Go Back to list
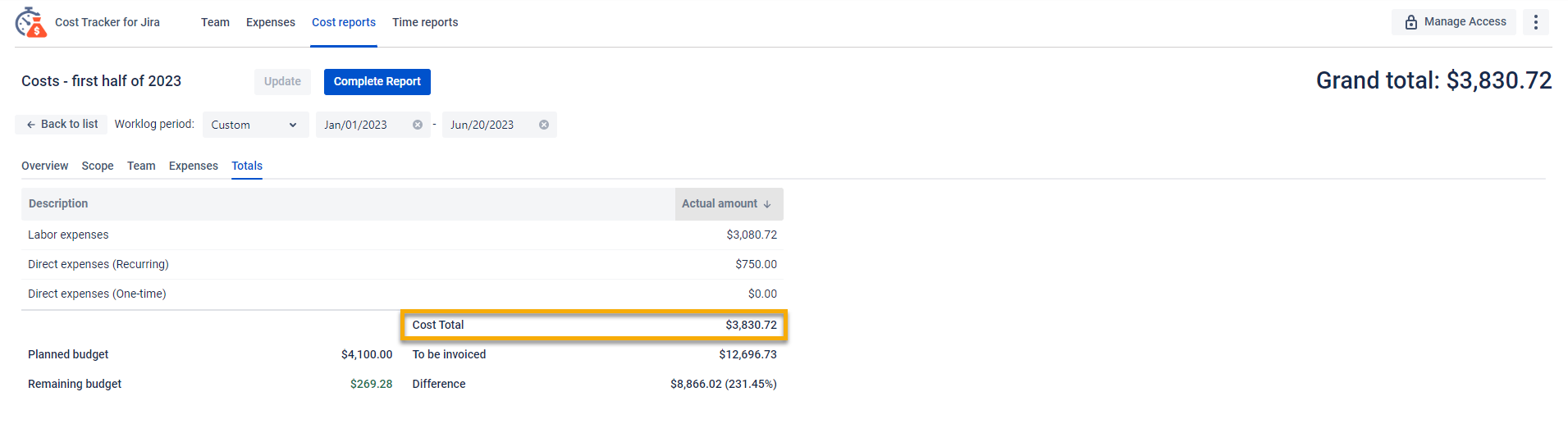This screenshot has height=433, width=1568. click(x=62, y=124)
